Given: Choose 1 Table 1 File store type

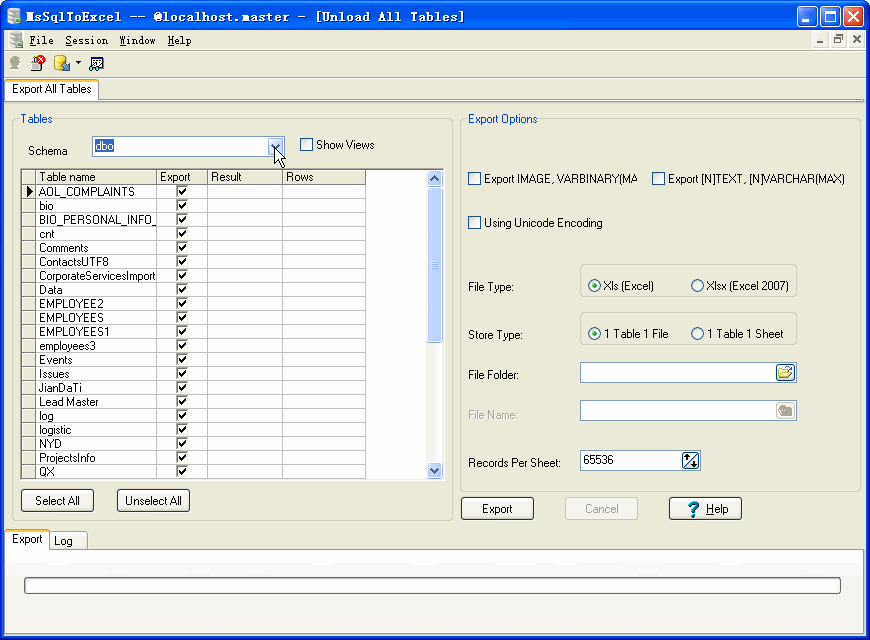Looking at the screenshot, I should pos(594,334).
